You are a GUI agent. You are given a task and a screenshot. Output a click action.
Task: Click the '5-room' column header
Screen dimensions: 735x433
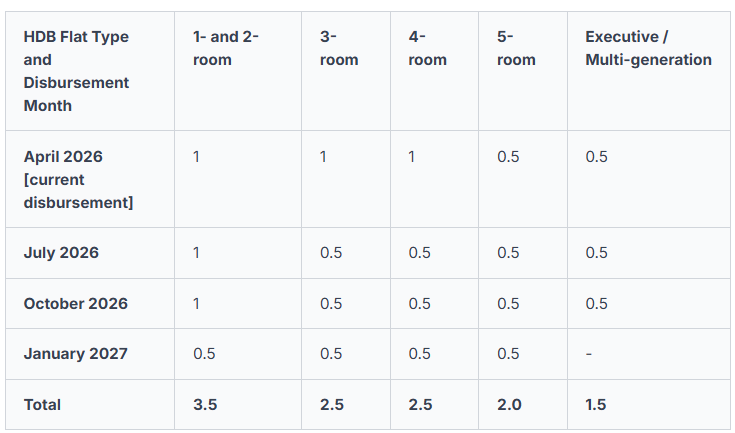(x=516, y=48)
